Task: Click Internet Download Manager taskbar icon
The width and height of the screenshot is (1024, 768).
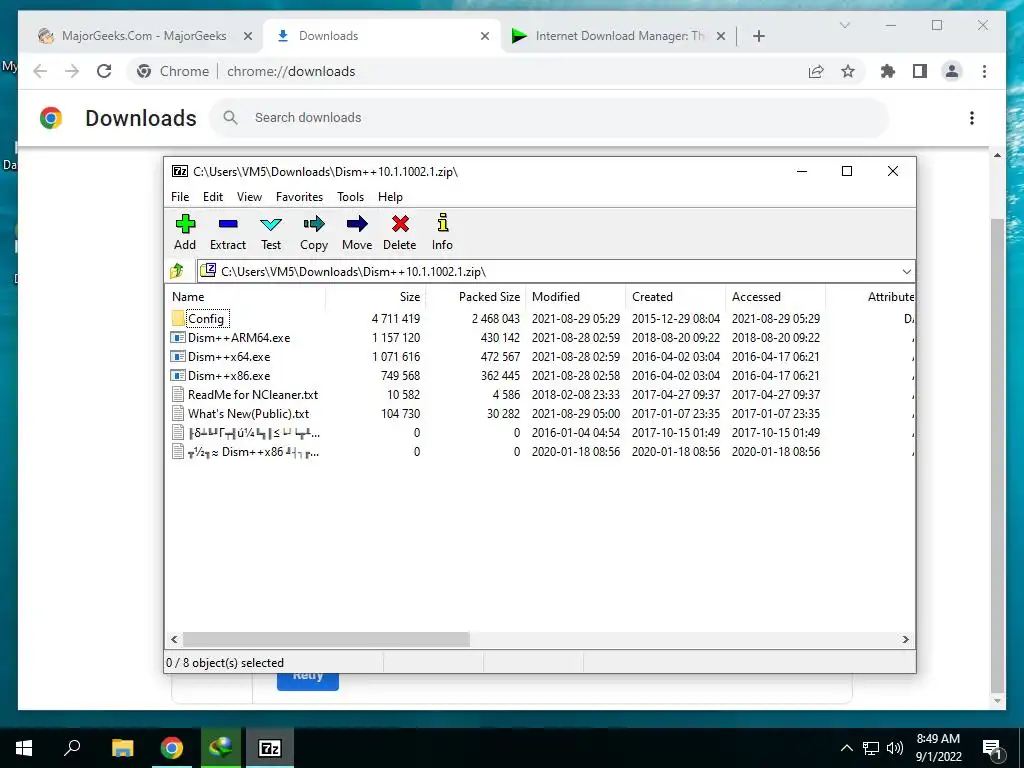Action: pos(221,748)
